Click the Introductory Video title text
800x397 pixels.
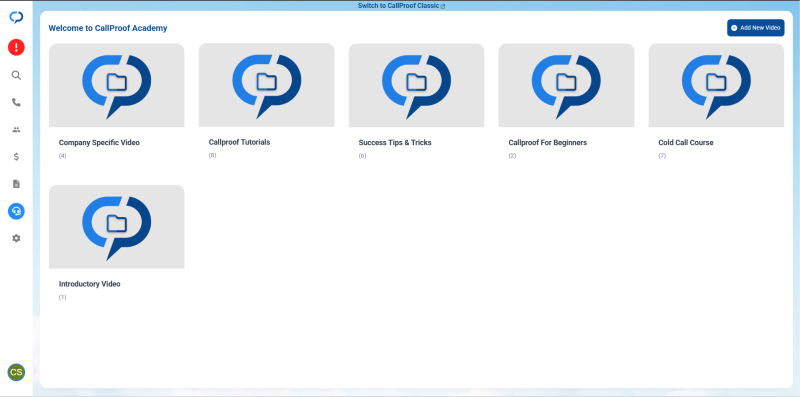pos(89,284)
